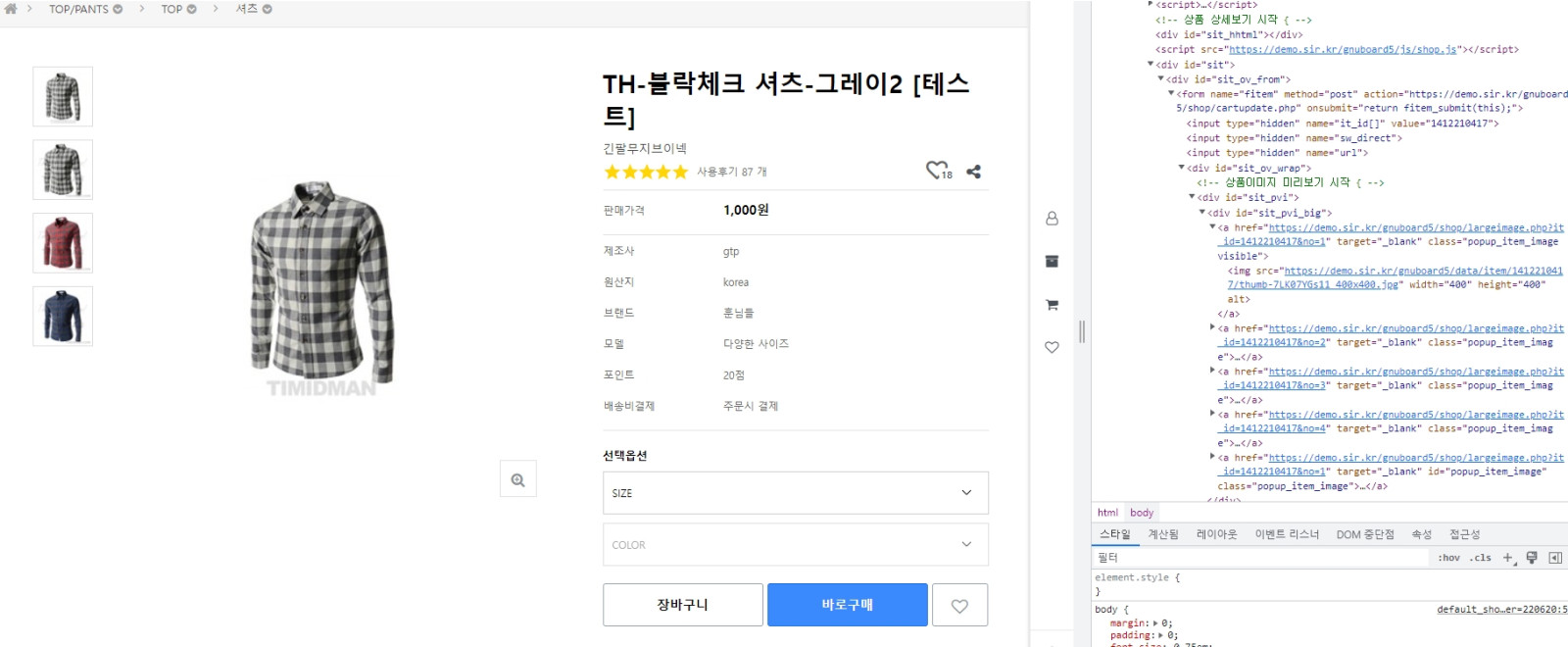Select the html node in DOM breadcrumb
Viewport: 1568px width, 647px height.
(x=1107, y=513)
